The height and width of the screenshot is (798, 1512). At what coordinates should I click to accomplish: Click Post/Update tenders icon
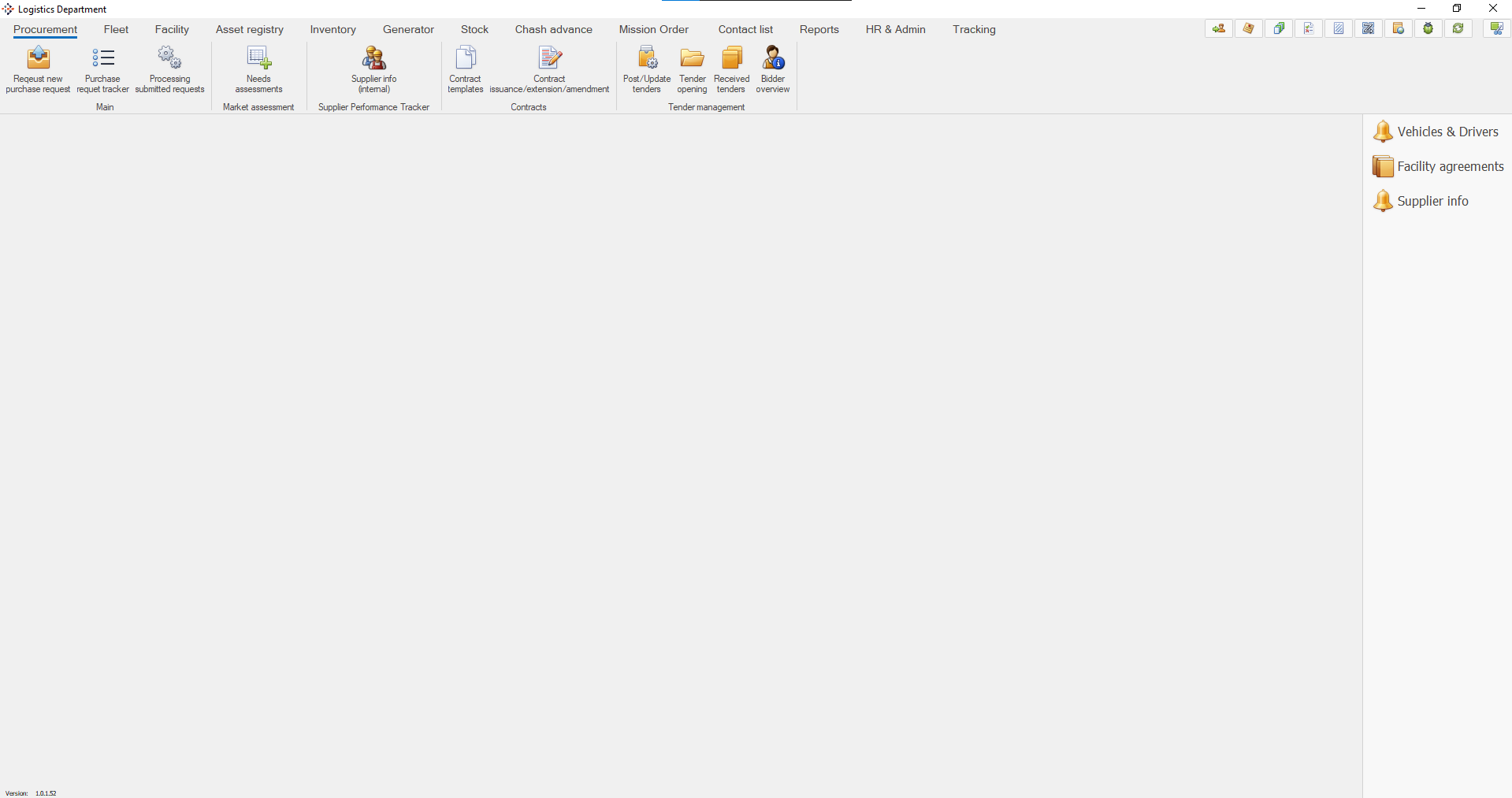[647, 59]
